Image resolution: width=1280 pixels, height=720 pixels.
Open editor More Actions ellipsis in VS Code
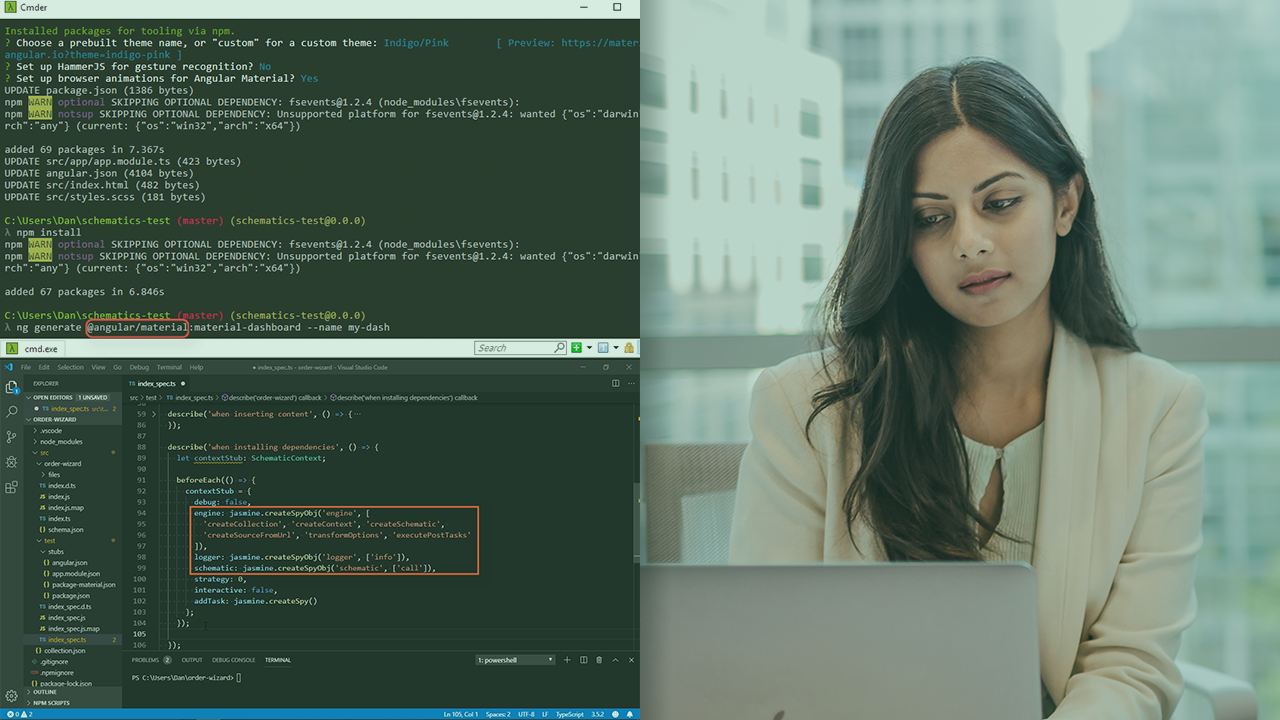point(629,383)
